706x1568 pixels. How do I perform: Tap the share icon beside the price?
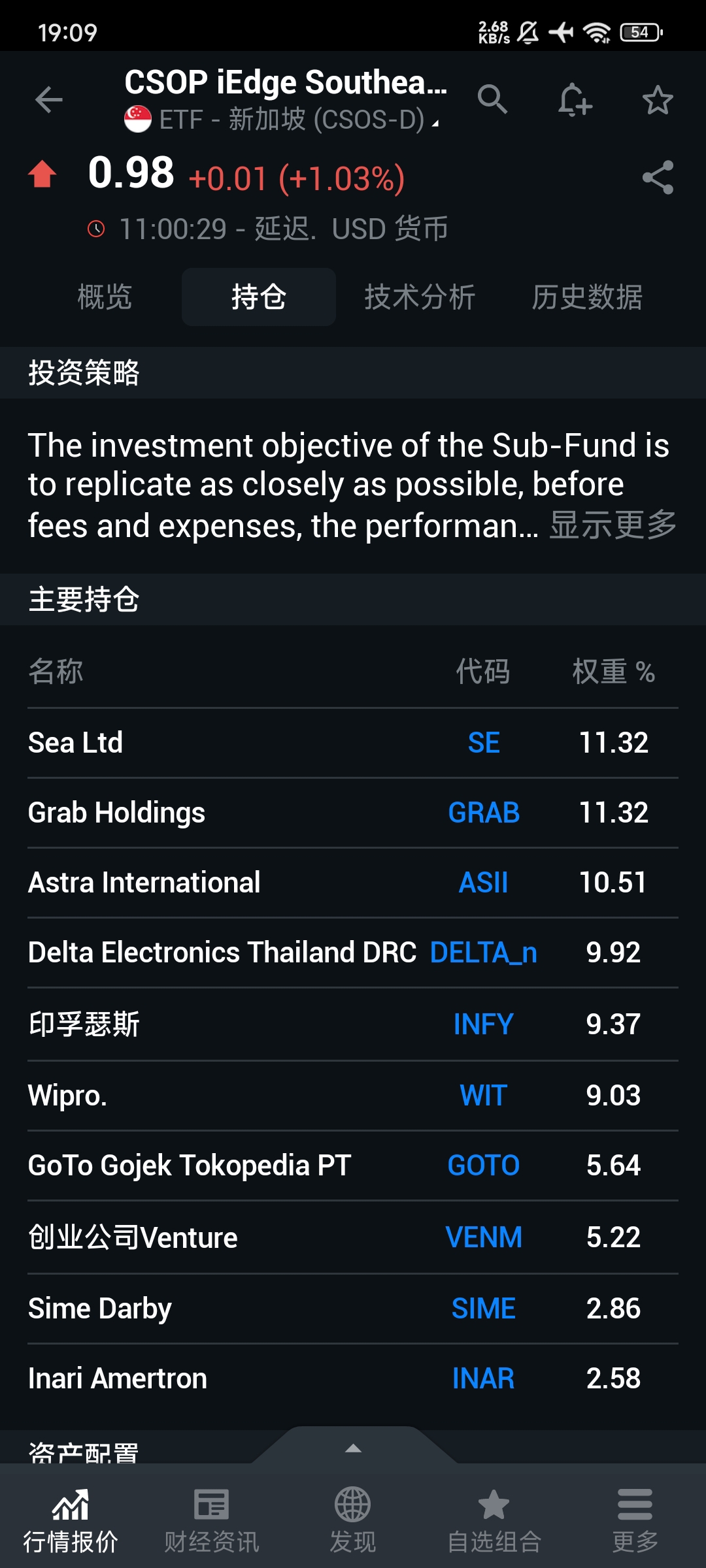pos(658,178)
